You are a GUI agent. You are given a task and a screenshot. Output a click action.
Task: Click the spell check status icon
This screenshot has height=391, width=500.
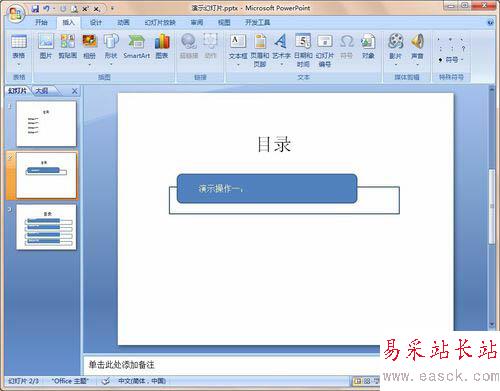point(106,381)
